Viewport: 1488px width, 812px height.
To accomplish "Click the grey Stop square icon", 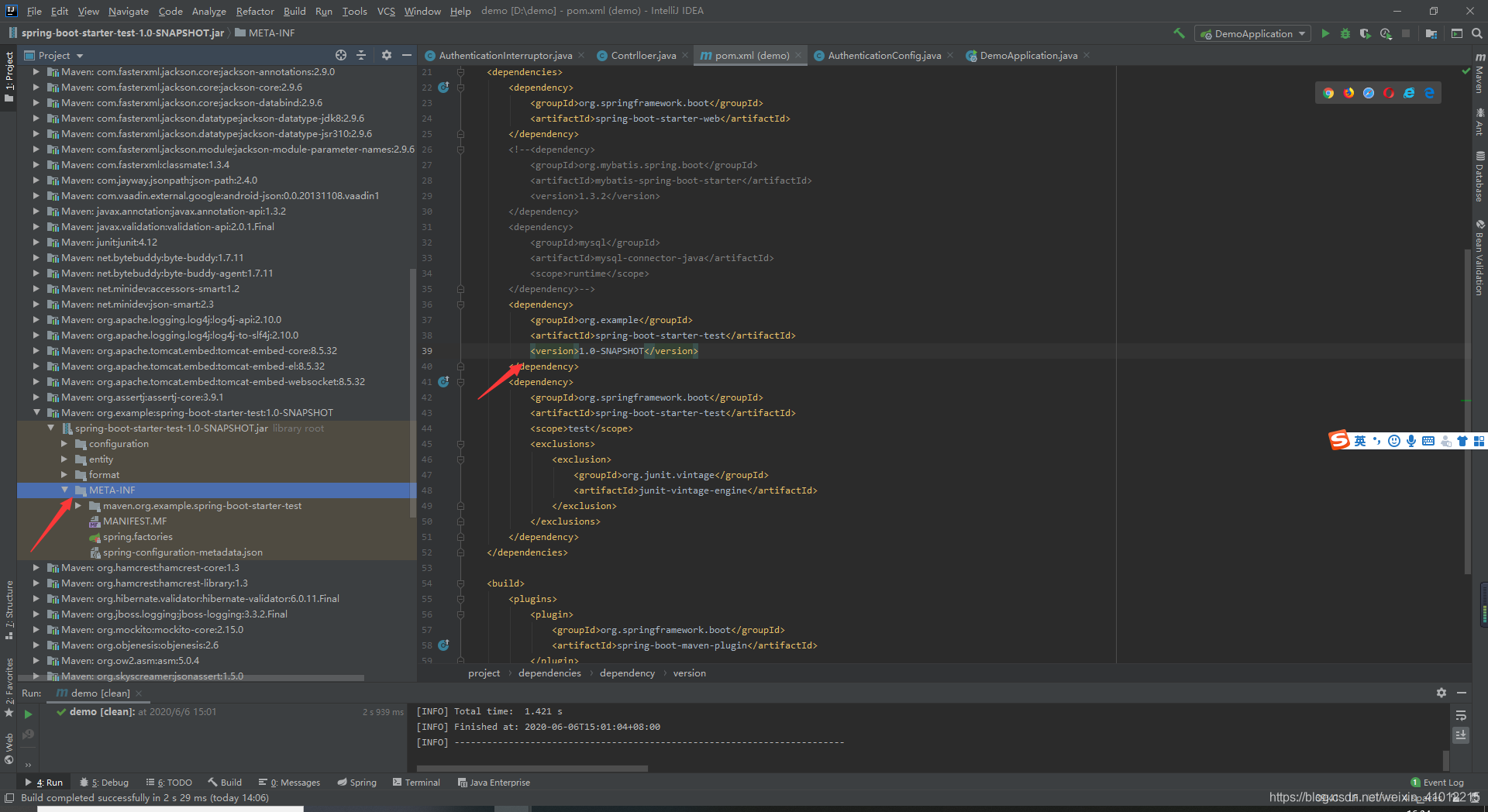I will (1406, 33).
